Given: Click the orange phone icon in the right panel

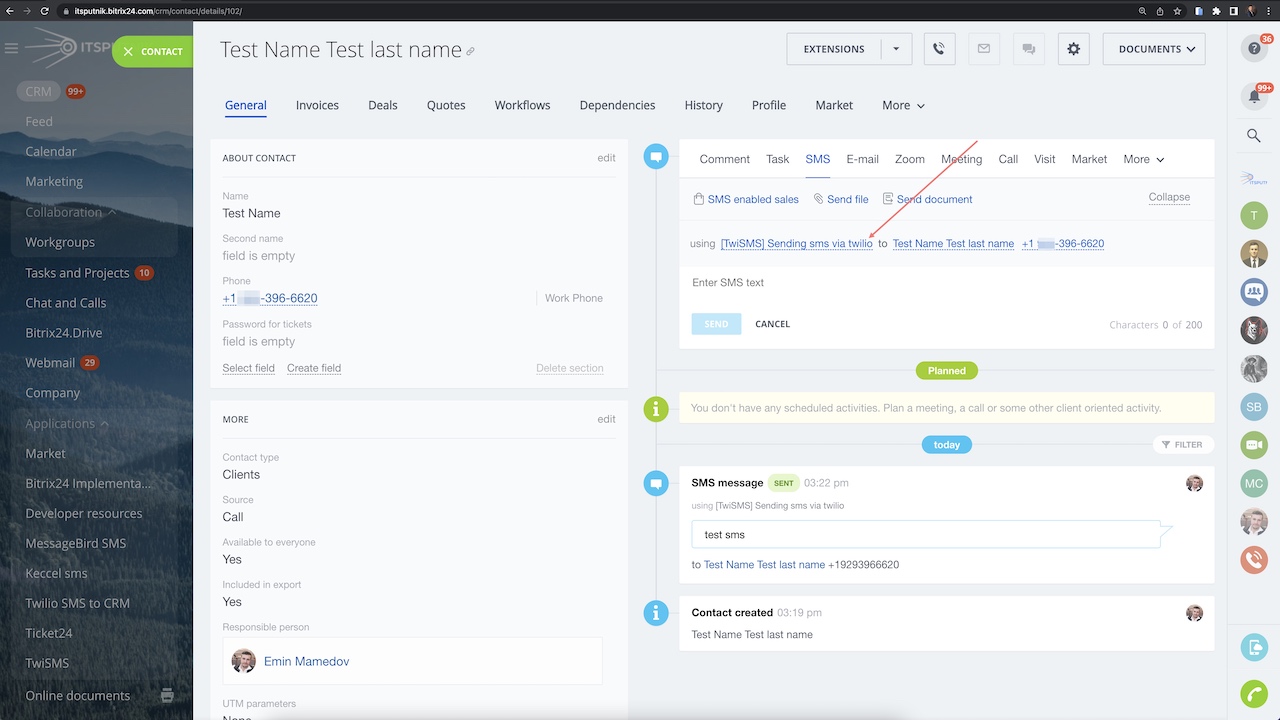Looking at the screenshot, I should pyautogui.click(x=1254, y=559).
